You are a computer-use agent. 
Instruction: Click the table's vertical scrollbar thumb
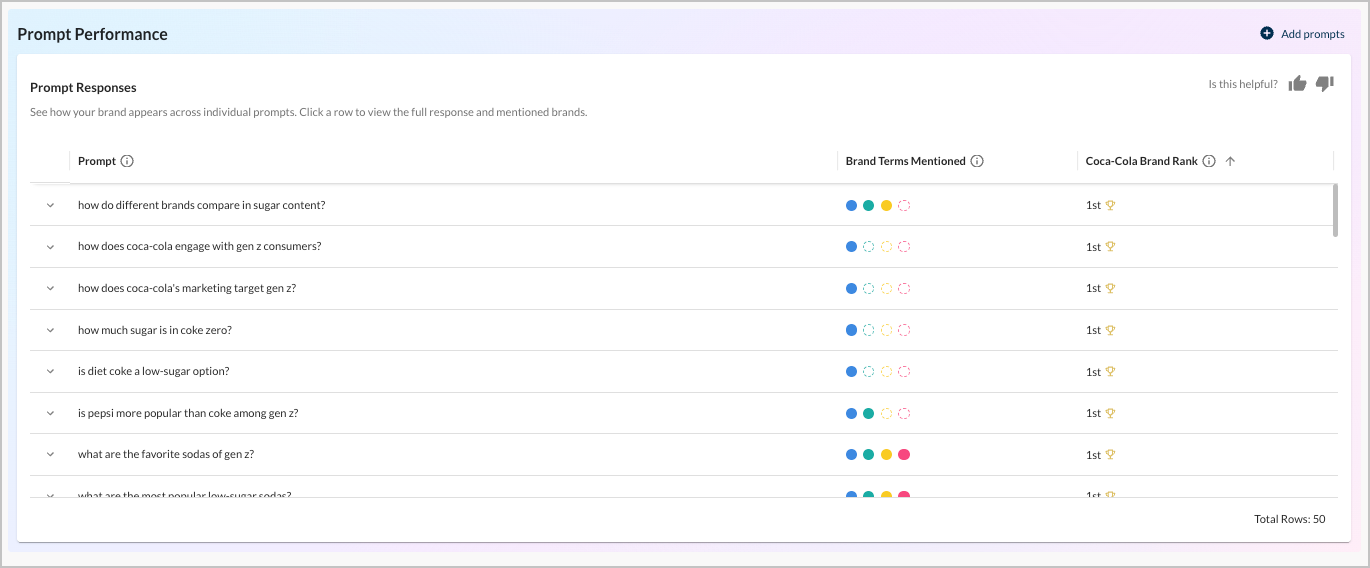(1335, 210)
